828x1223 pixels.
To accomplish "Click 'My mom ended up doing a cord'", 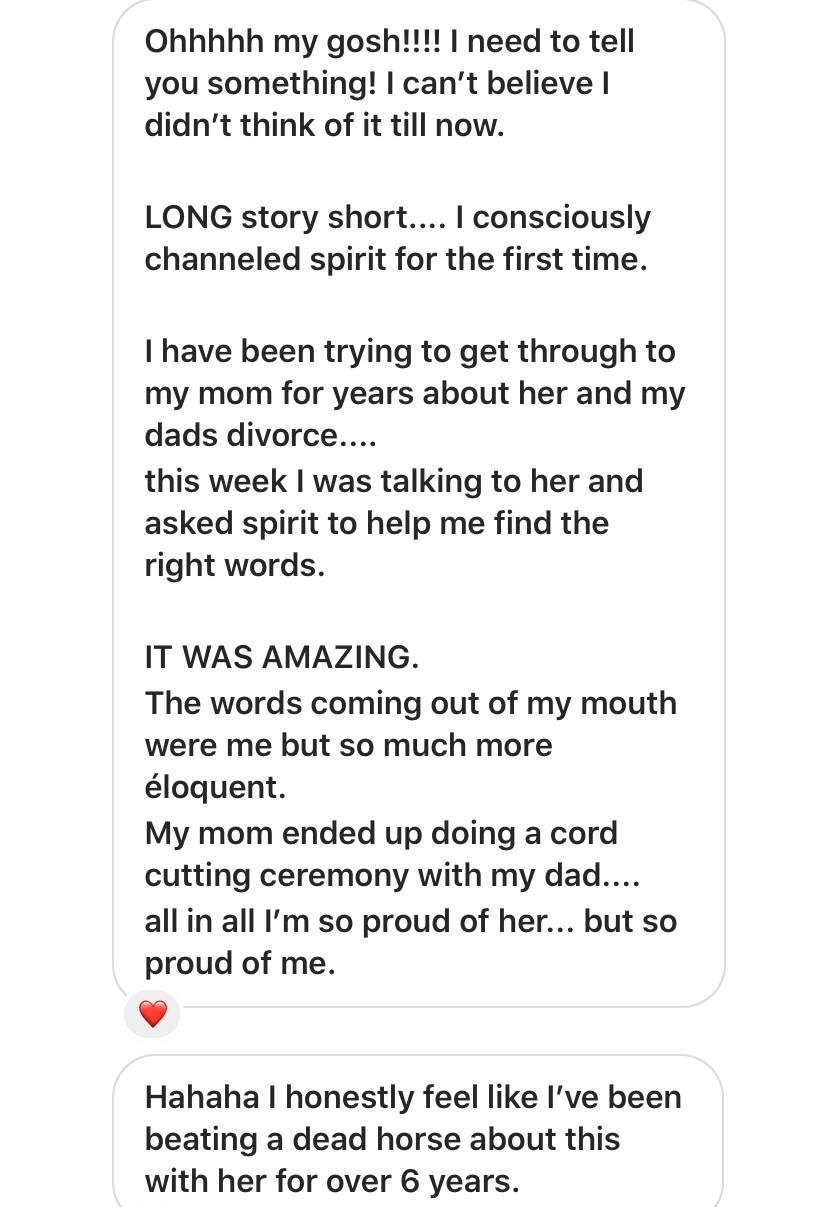I will [381, 834].
